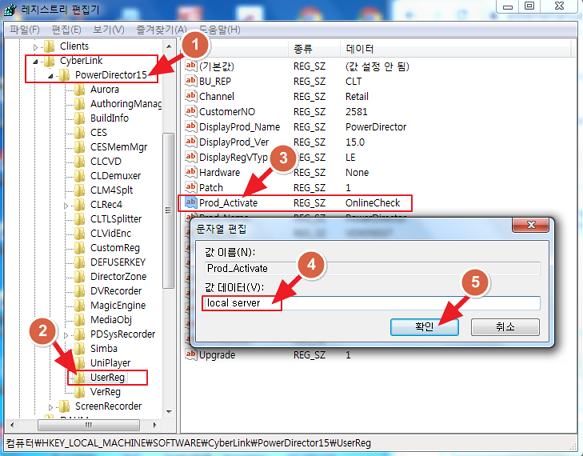The image size is (583, 456).
Task: Select the ScreenRecorder tree item
Action: point(108,407)
